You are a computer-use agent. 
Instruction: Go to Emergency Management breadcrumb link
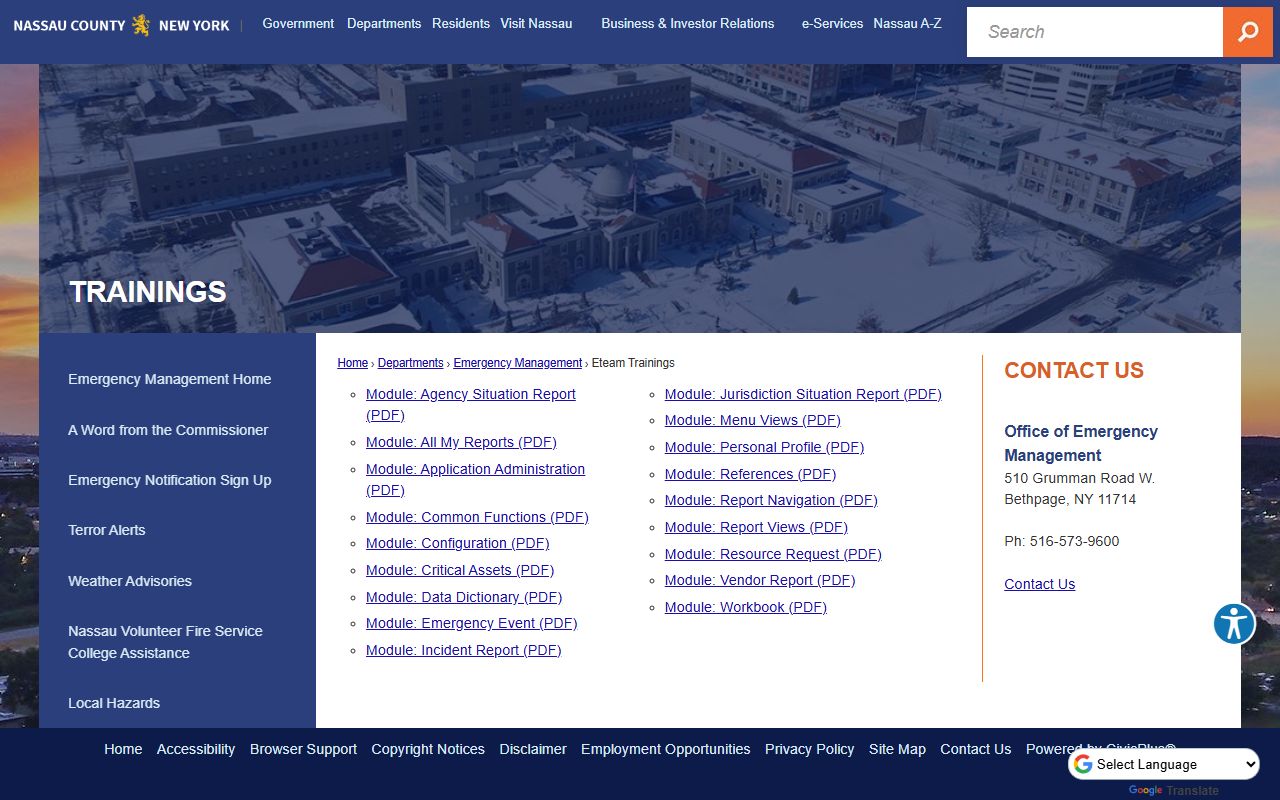(517, 363)
